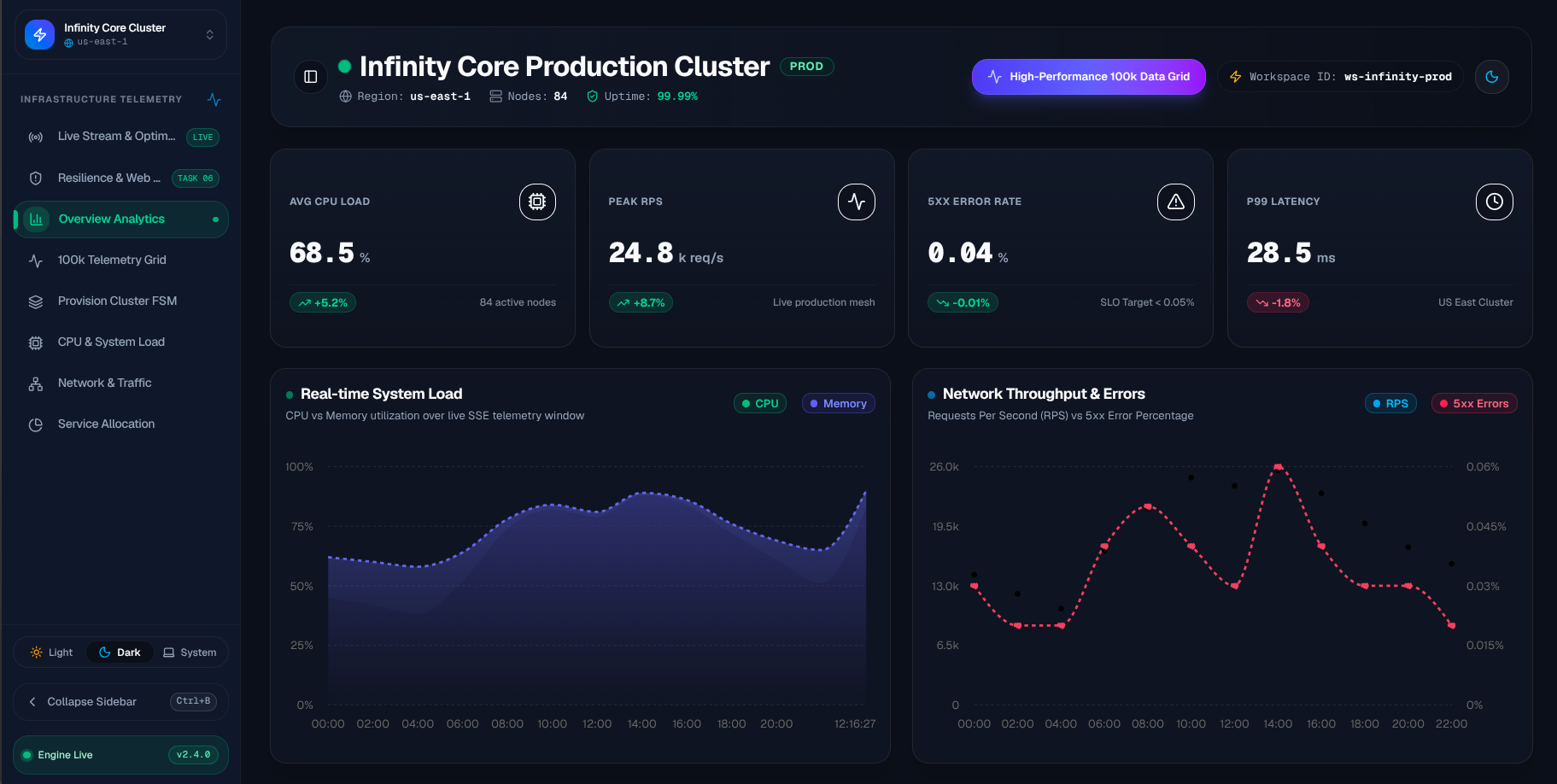Toggle Memory series in system load chart
The height and width of the screenshot is (784, 1557).
pyautogui.click(x=838, y=403)
